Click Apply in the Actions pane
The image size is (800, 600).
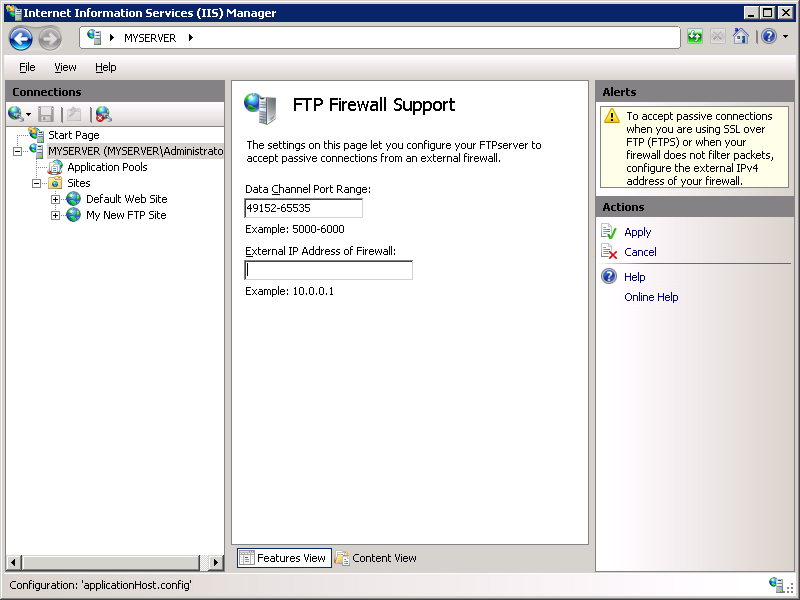tap(637, 232)
